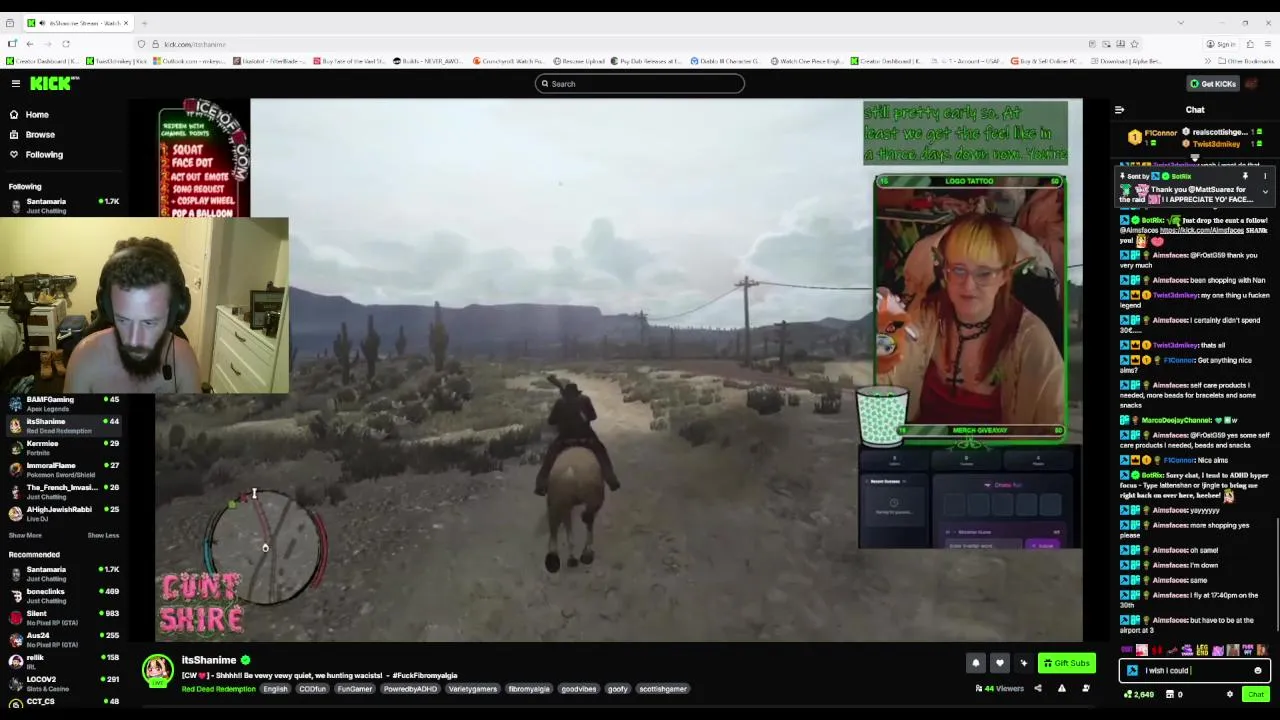Follow channel with heart button

point(999,663)
